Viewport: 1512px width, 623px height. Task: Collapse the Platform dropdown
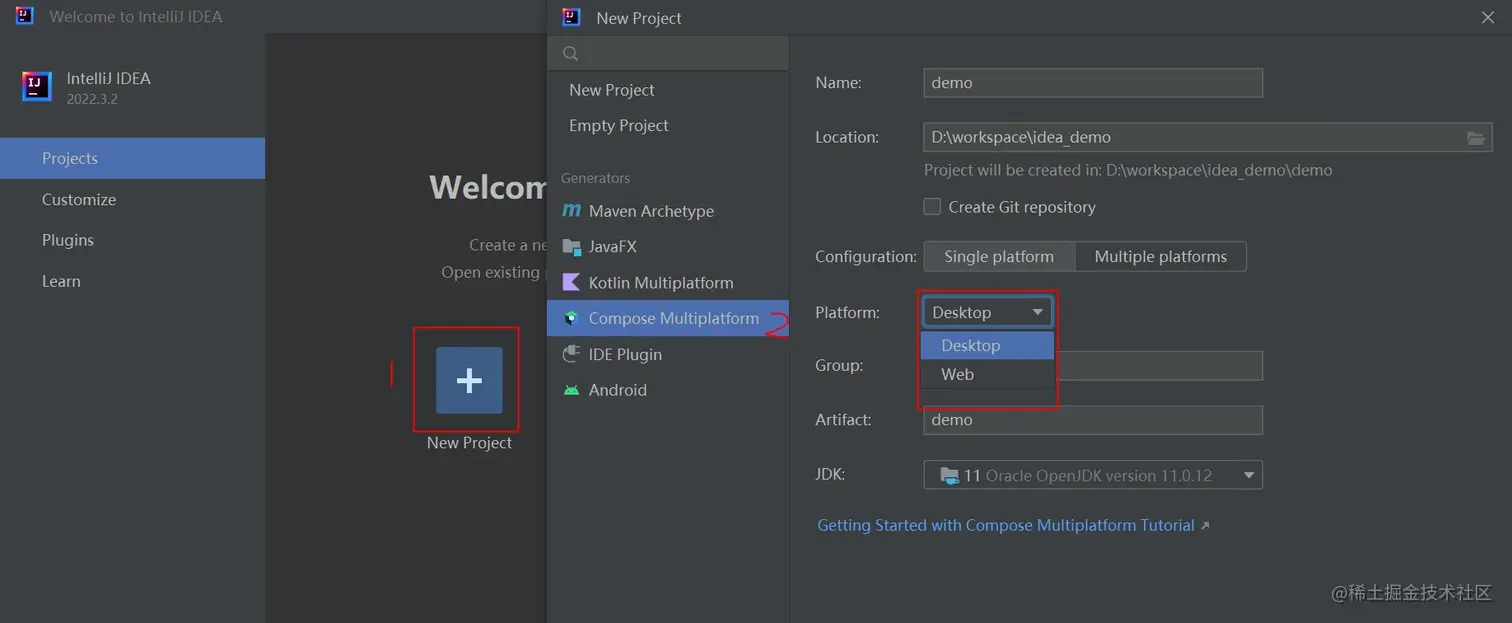pos(1037,313)
